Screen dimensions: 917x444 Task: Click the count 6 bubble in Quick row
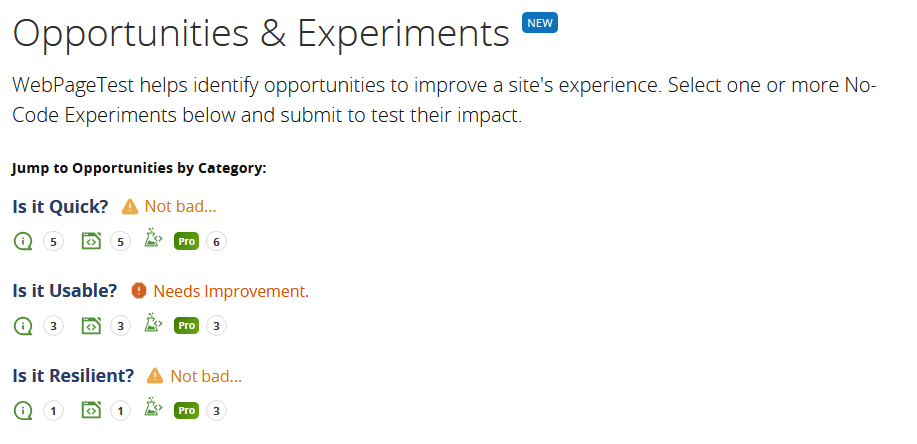[216, 242]
